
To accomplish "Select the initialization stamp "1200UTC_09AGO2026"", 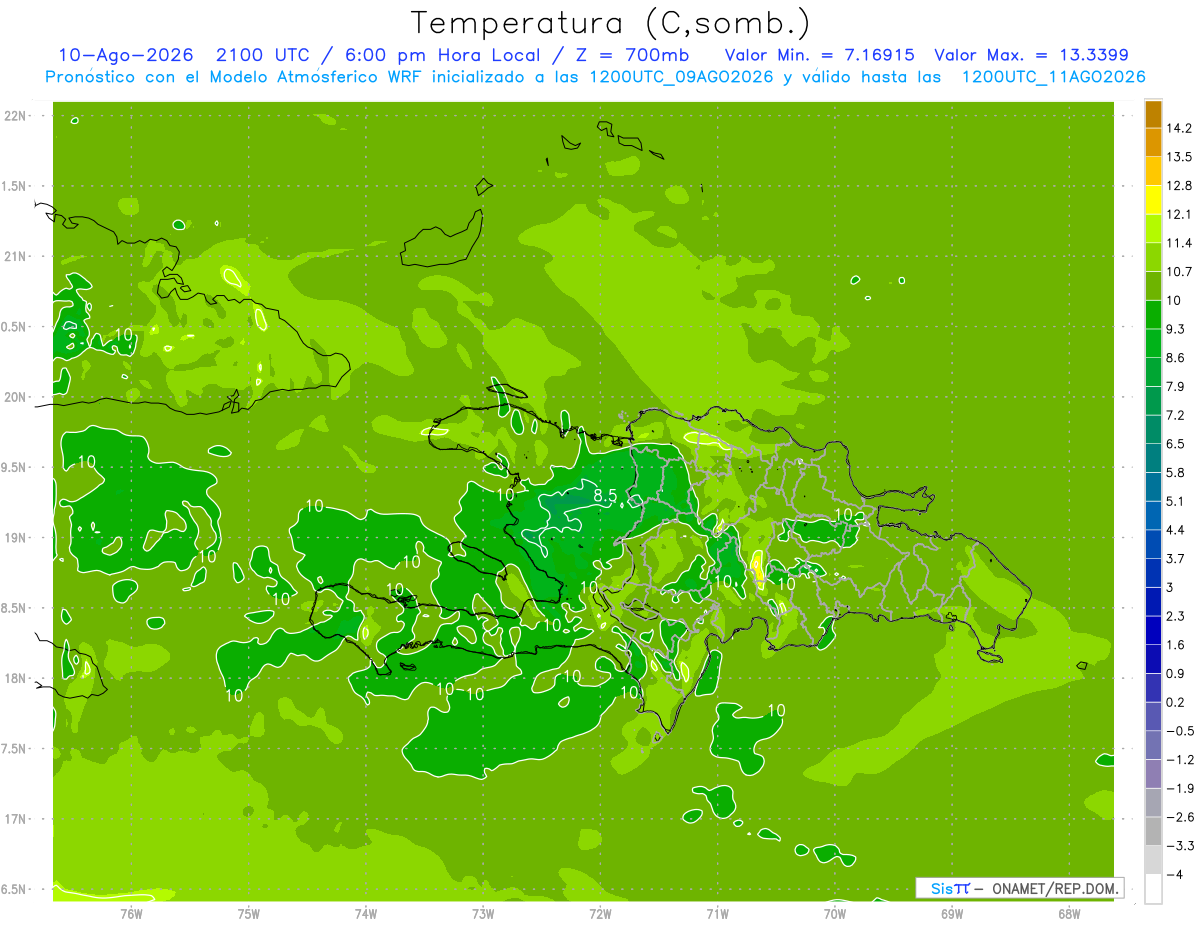I will click(x=681, y=77).
